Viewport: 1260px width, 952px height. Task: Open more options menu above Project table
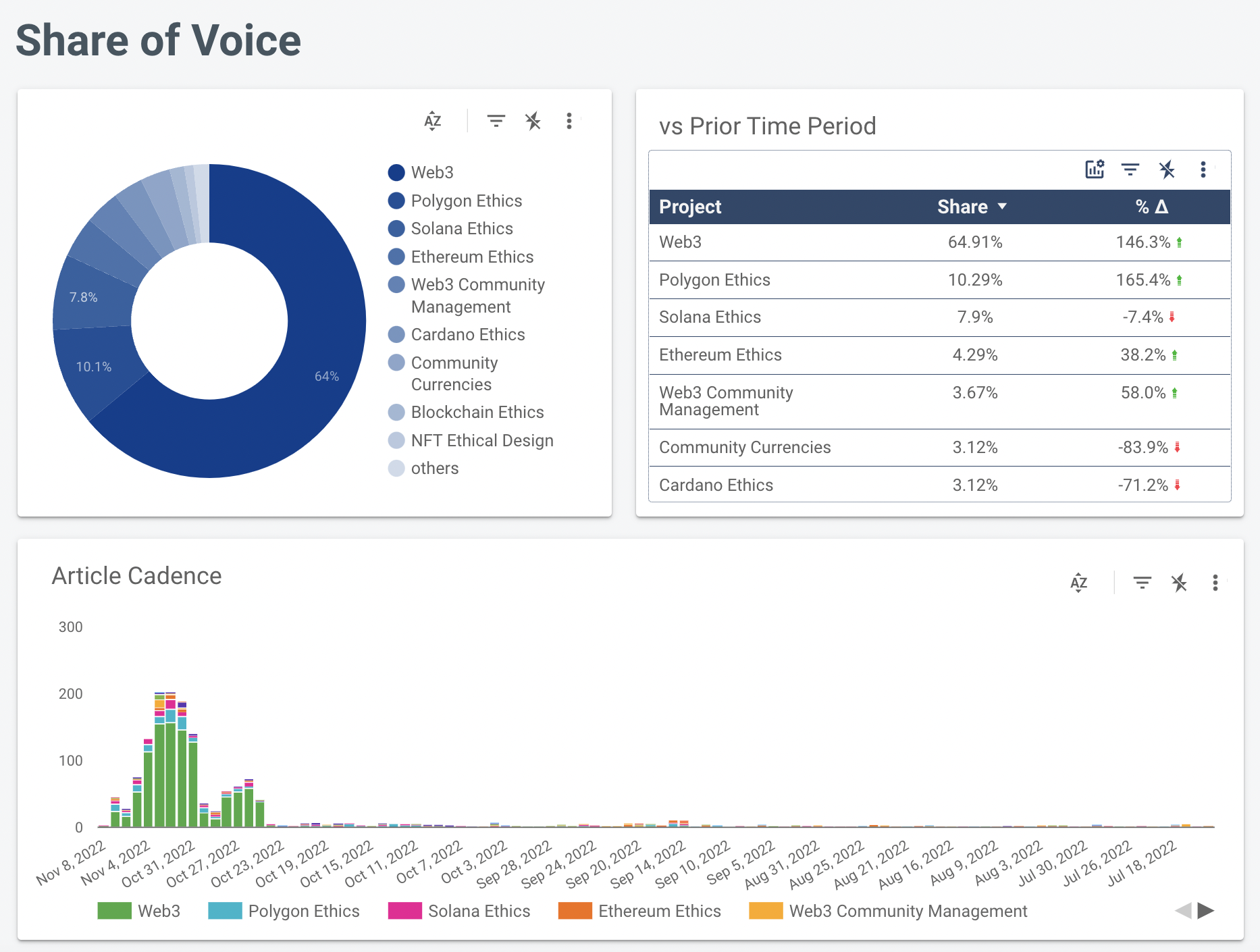[x=1203, y=169]
